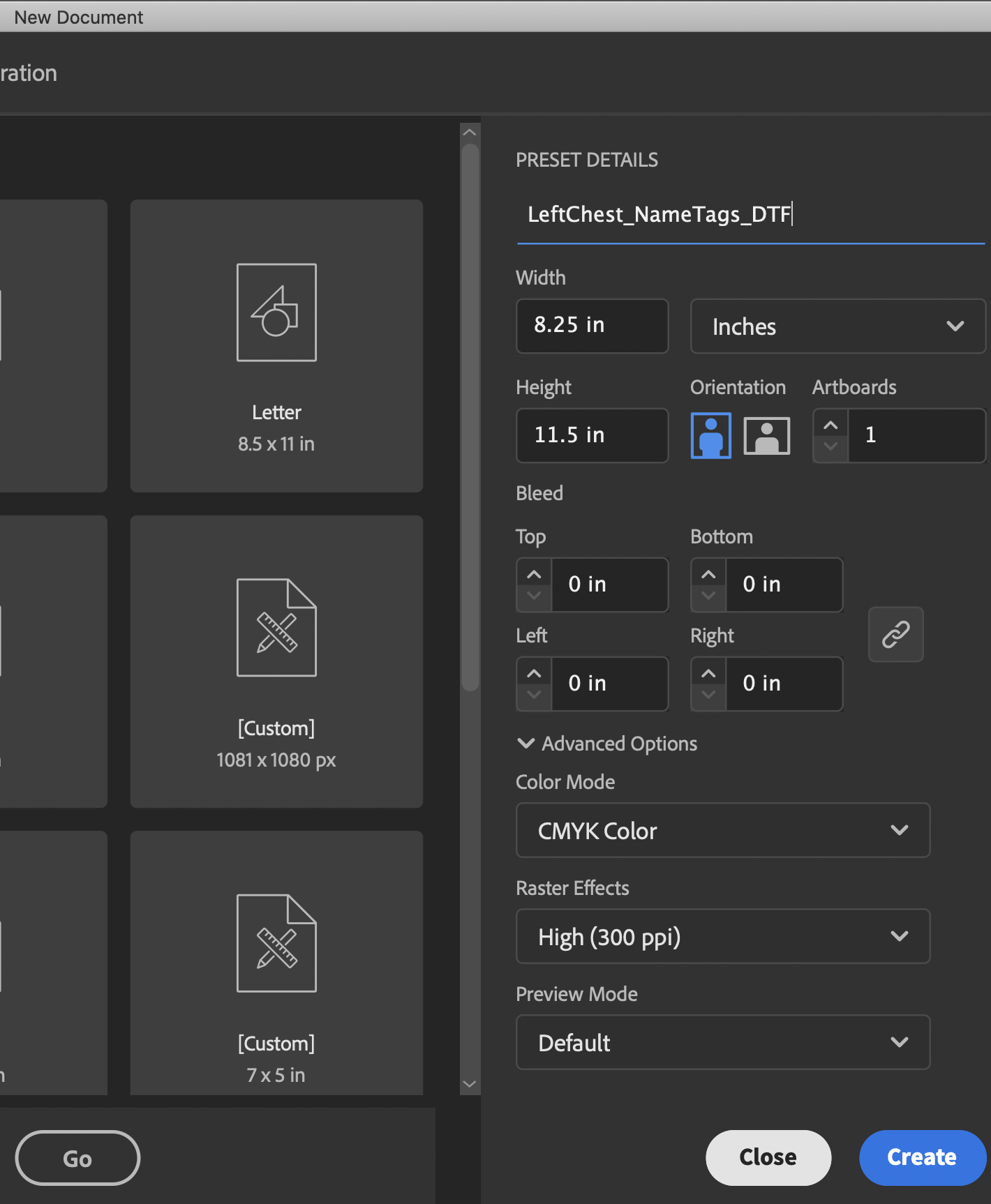Click the Close button
This screenshot has height=1204, width=991.
768,1157
